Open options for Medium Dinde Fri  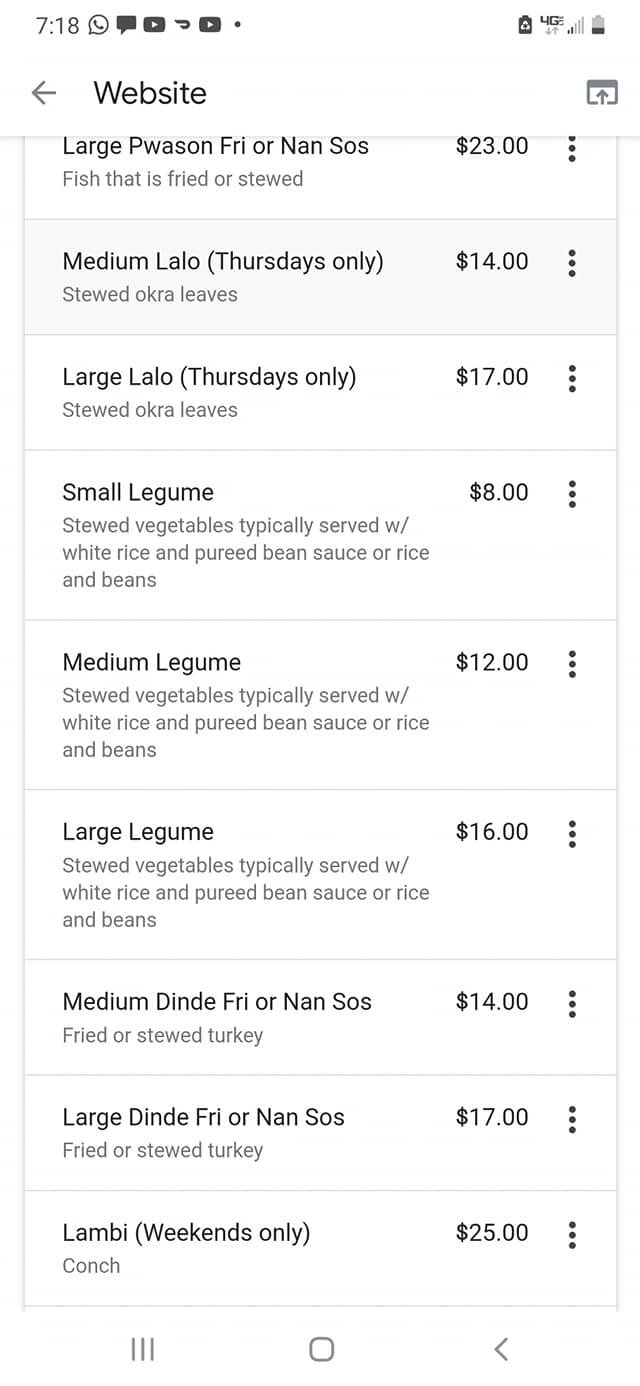572,1003
